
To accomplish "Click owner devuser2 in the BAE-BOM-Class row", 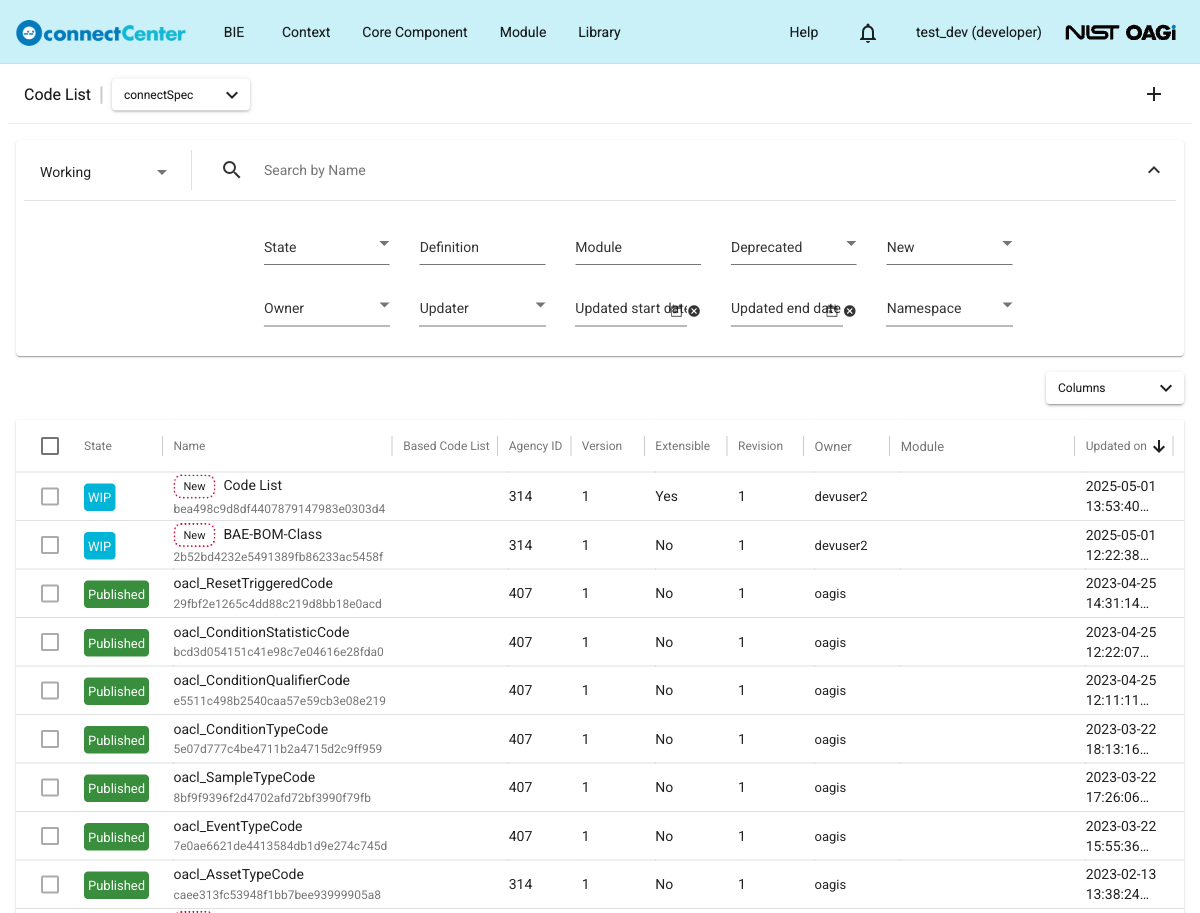I will [841, 545].
